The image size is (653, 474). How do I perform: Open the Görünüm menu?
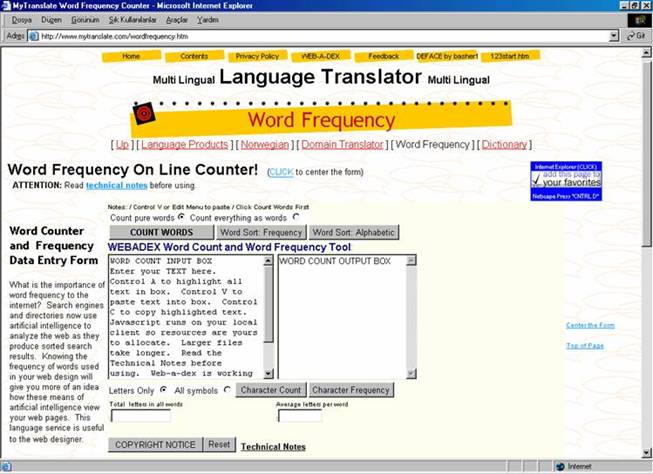pyautogui.click(x=85, y=20)
